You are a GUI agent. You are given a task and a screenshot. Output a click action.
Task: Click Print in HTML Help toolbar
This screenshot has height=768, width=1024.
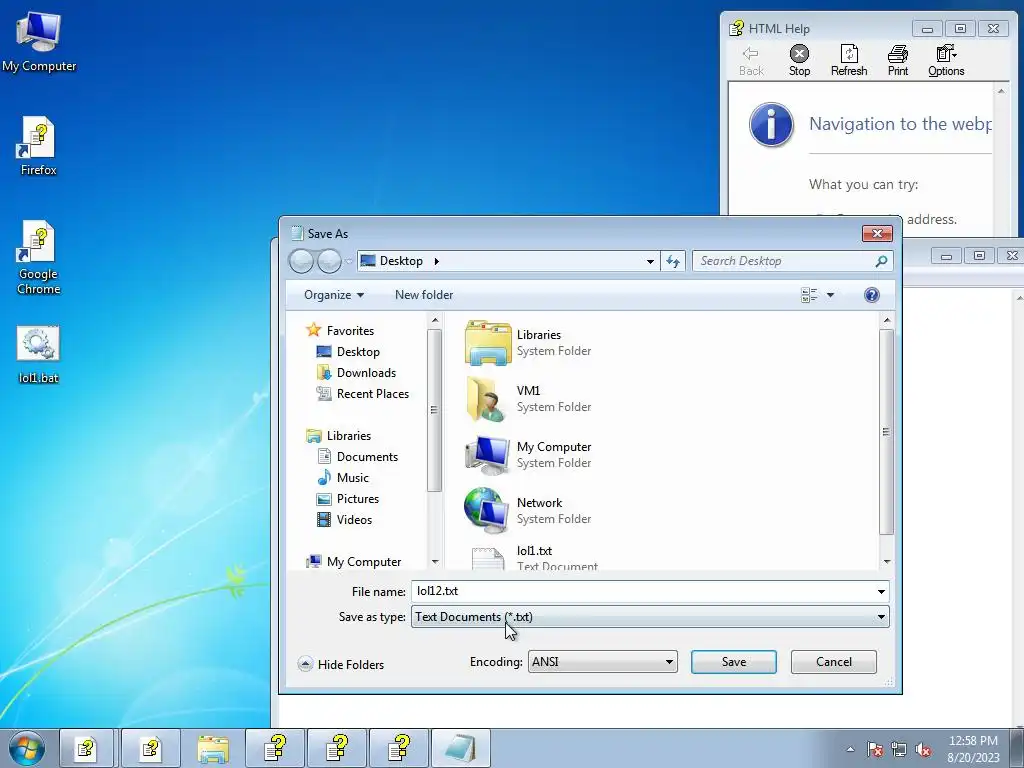(898, 61)
